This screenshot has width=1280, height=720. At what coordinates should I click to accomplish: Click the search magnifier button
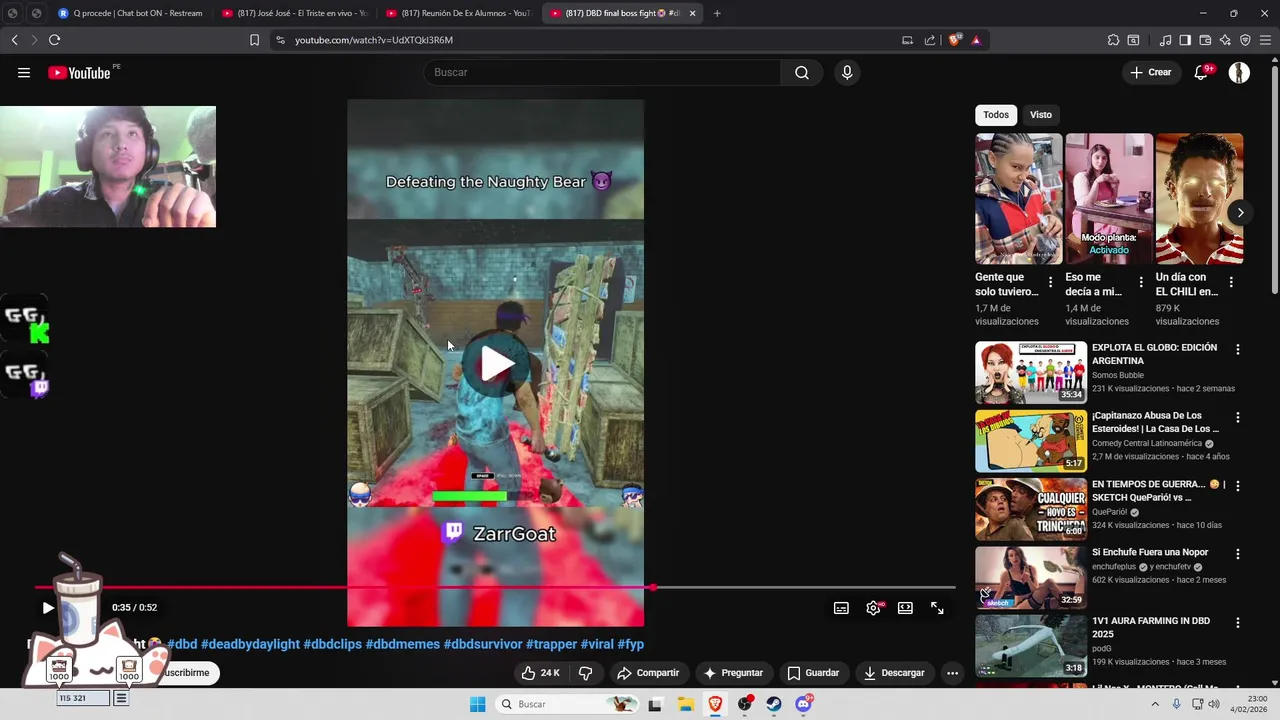point(802,72)
